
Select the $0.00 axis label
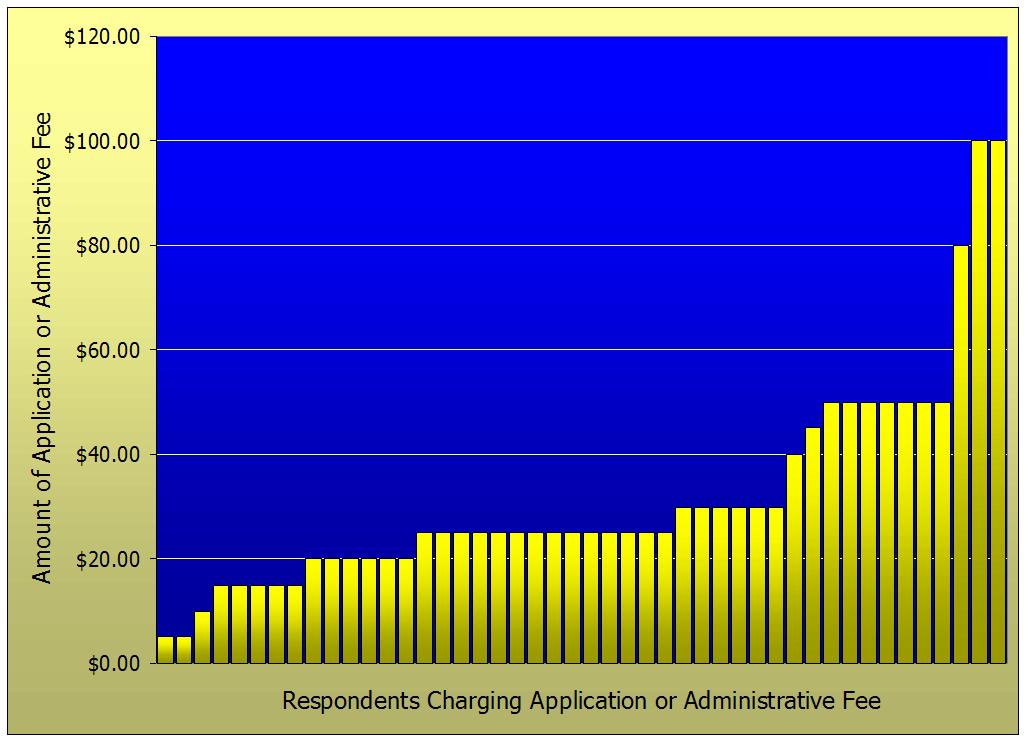[x=115, y=663]
